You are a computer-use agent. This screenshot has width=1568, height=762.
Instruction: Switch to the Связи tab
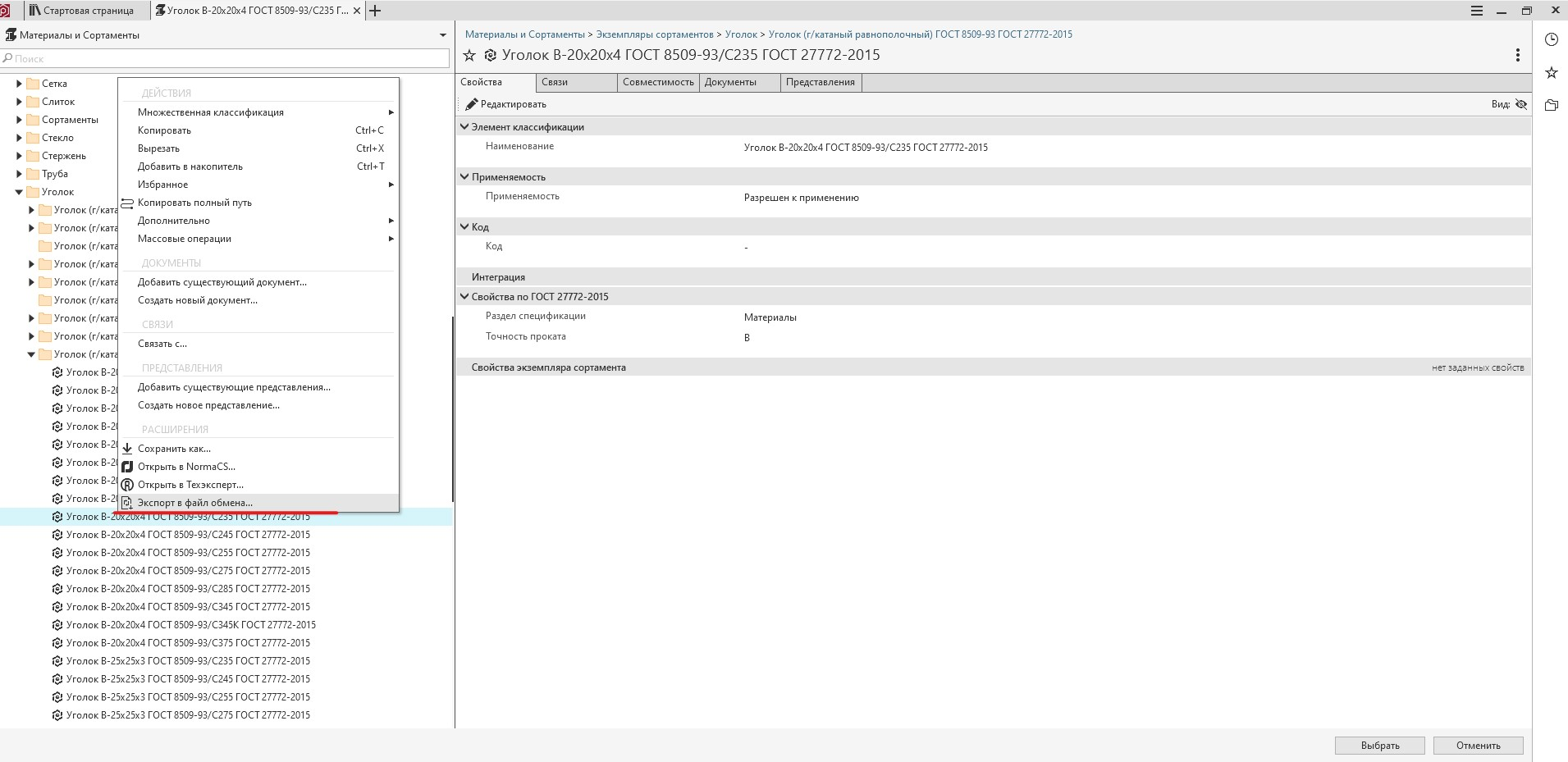tap(577, 82)
